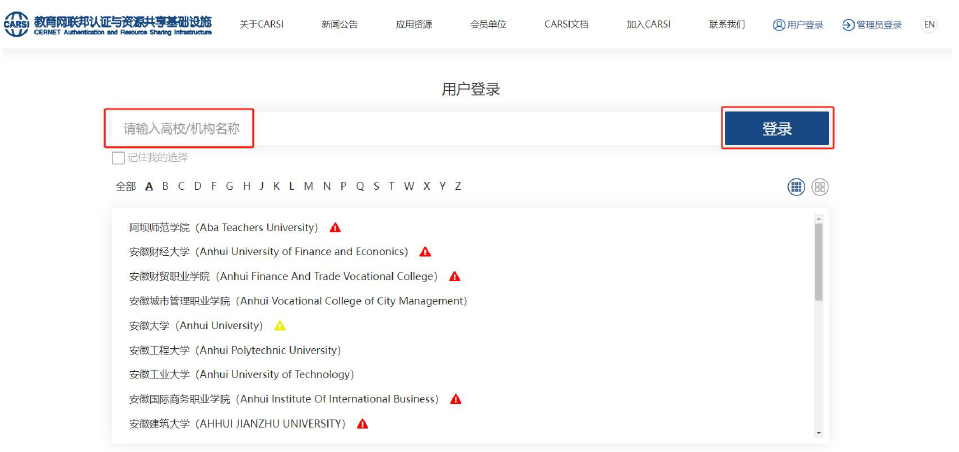Screen dimensions: 959x452
Task: Open the 会员单位 menu
Action: pos(488,24)
